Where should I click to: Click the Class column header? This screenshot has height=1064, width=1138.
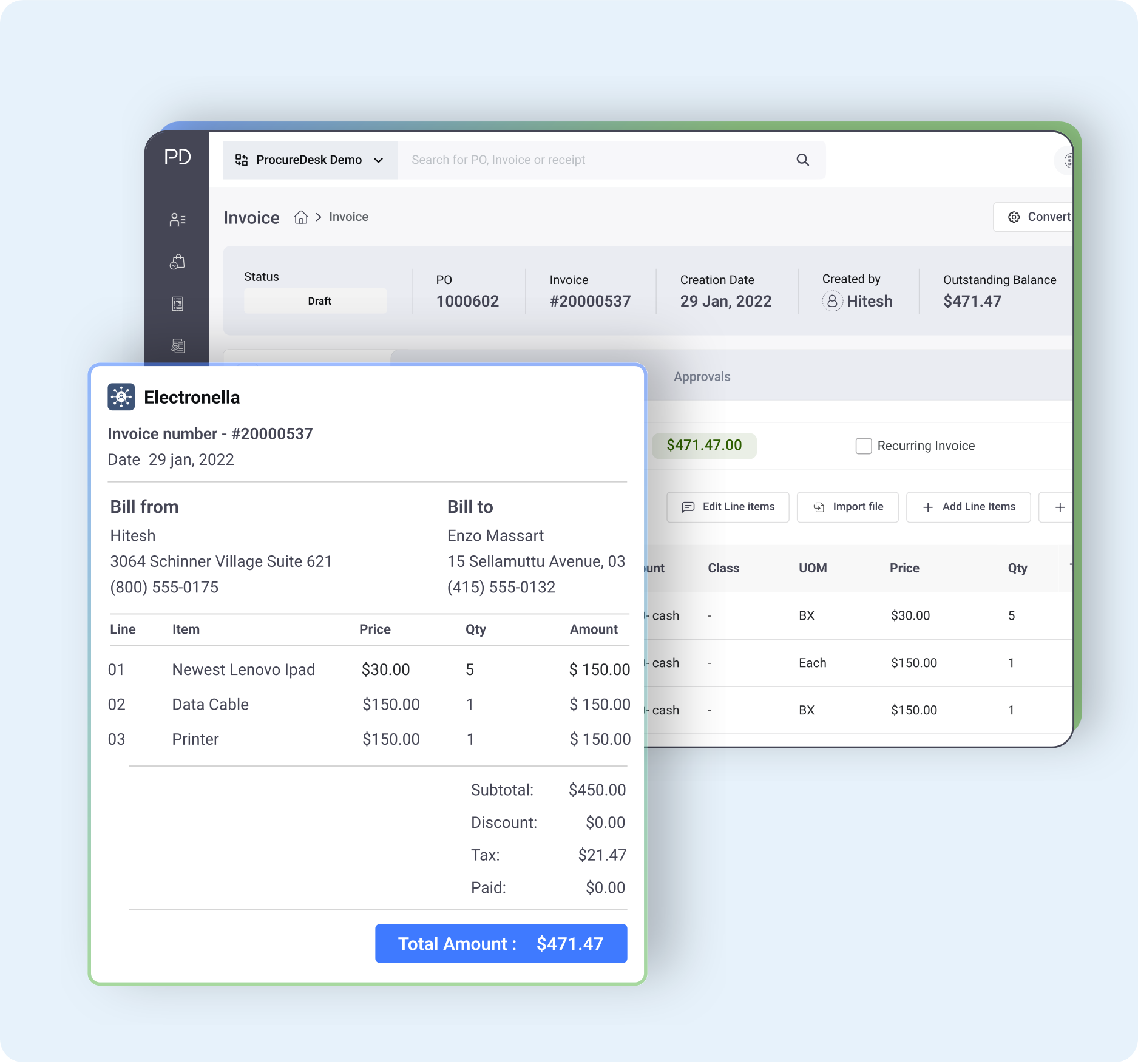click(x=723, y=569)
